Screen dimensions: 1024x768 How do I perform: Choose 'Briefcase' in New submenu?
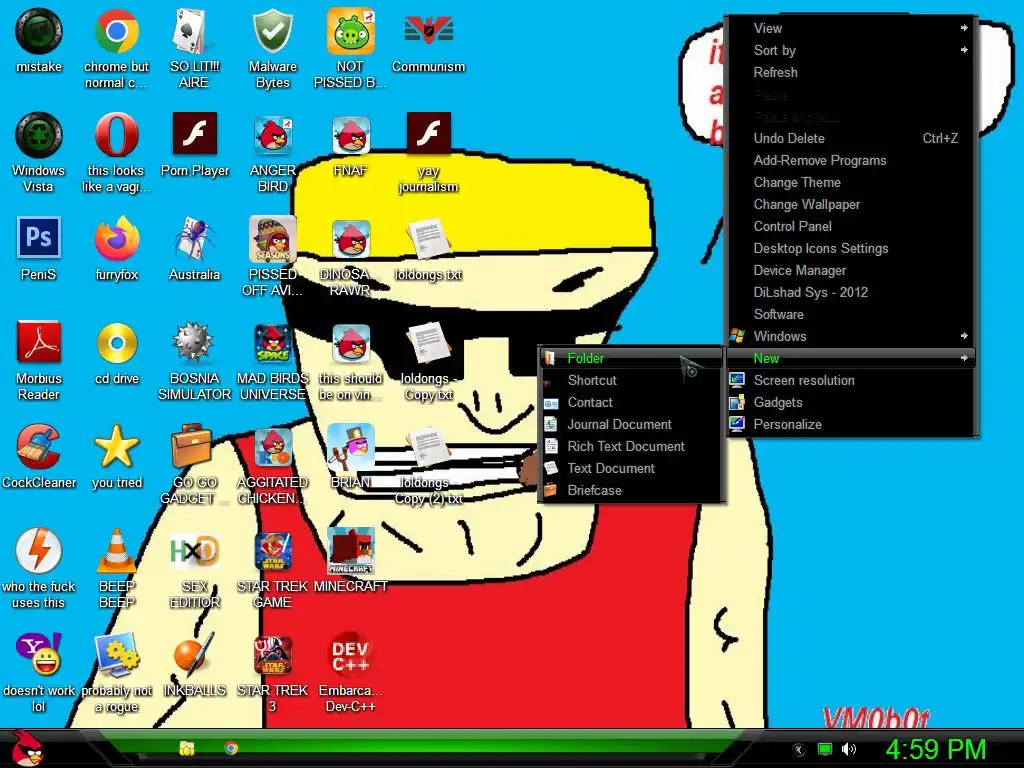[631, 490]
